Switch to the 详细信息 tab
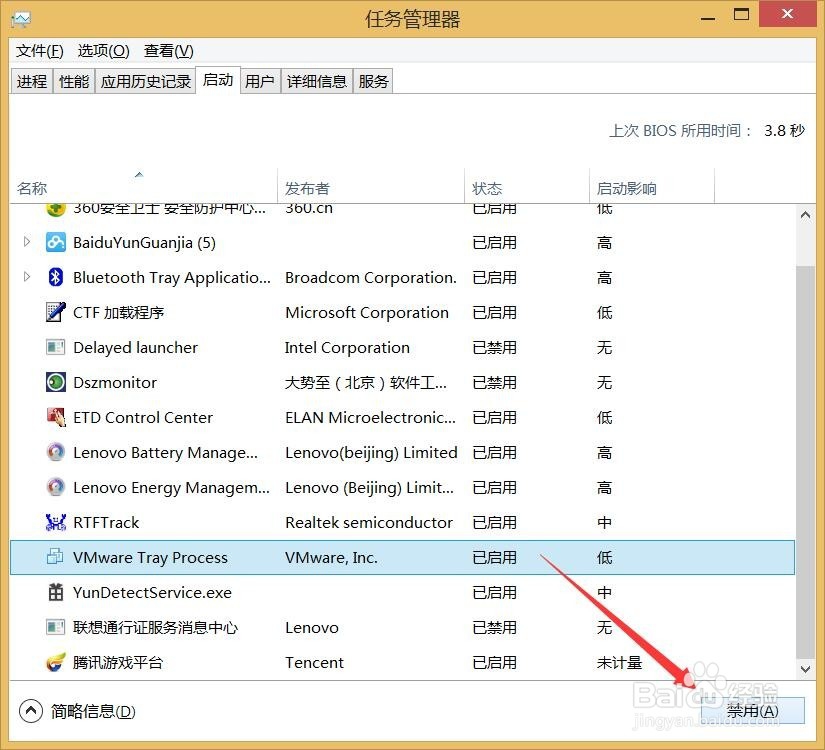Viewport: 825px width, 750px height. (x=317, y=81)
